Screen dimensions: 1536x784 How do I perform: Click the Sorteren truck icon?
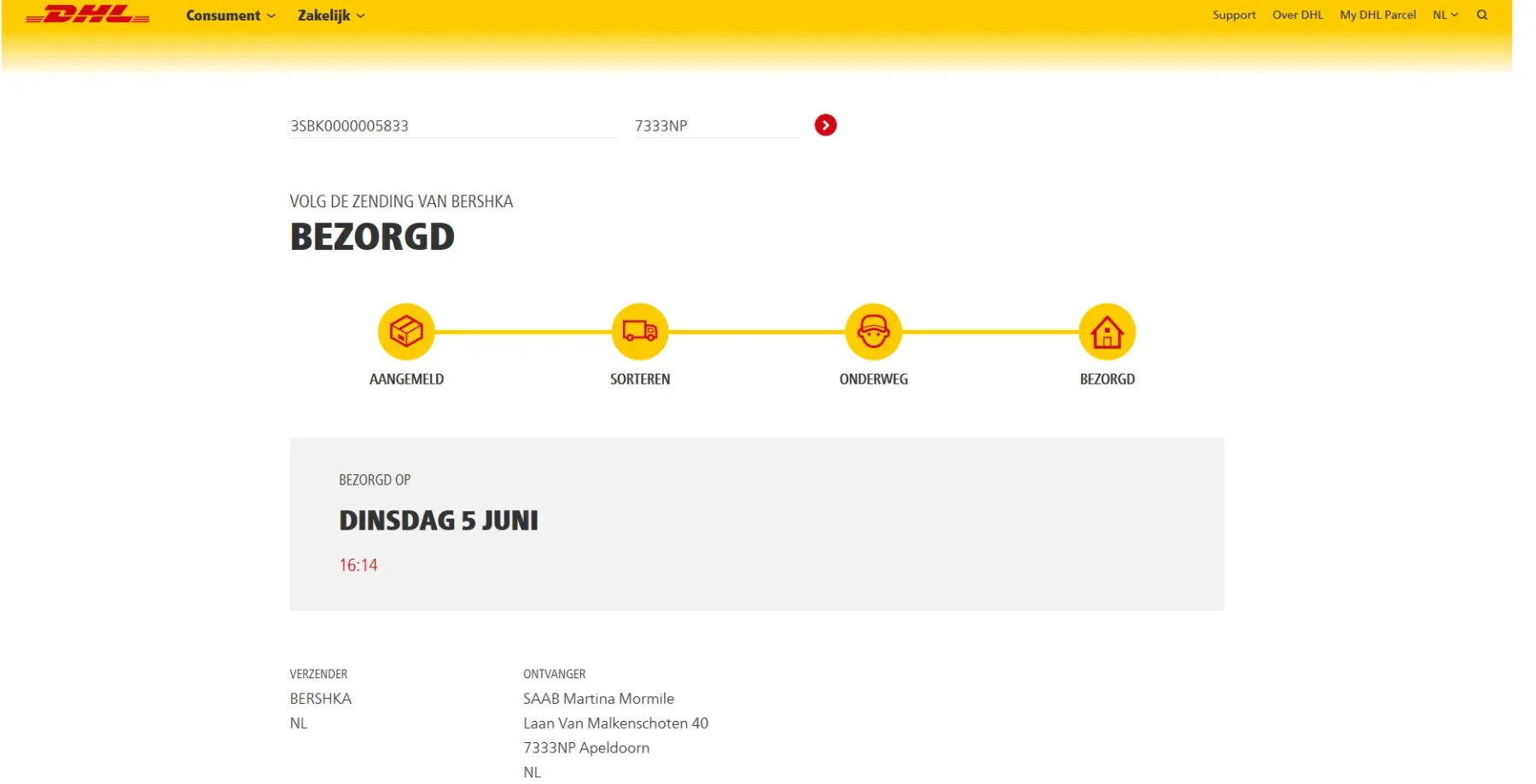640,332
